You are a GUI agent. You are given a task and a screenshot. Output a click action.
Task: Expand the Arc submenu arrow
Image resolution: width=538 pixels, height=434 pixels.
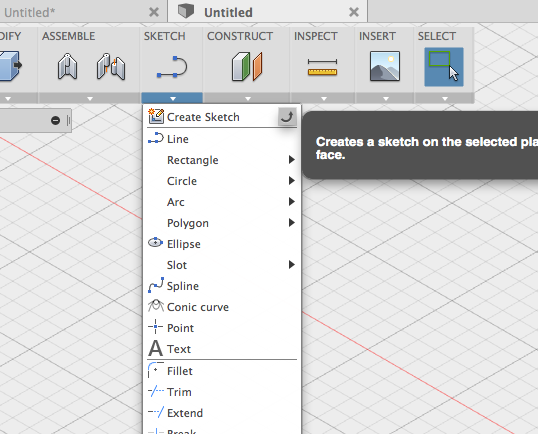tap(292, 202)
